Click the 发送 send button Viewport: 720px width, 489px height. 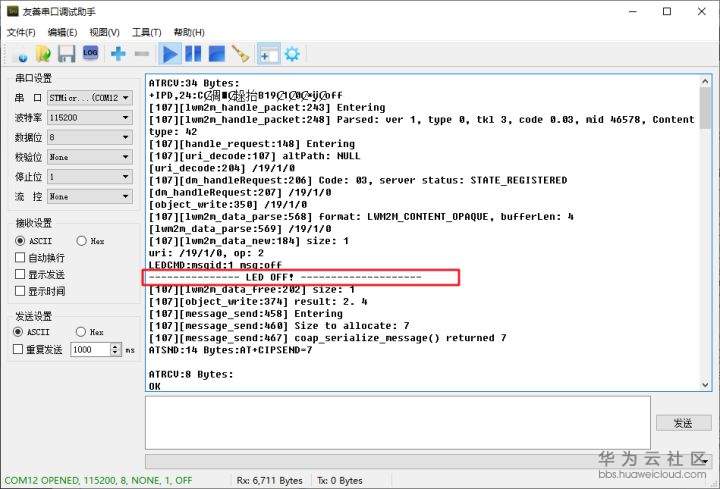point(683,423)
